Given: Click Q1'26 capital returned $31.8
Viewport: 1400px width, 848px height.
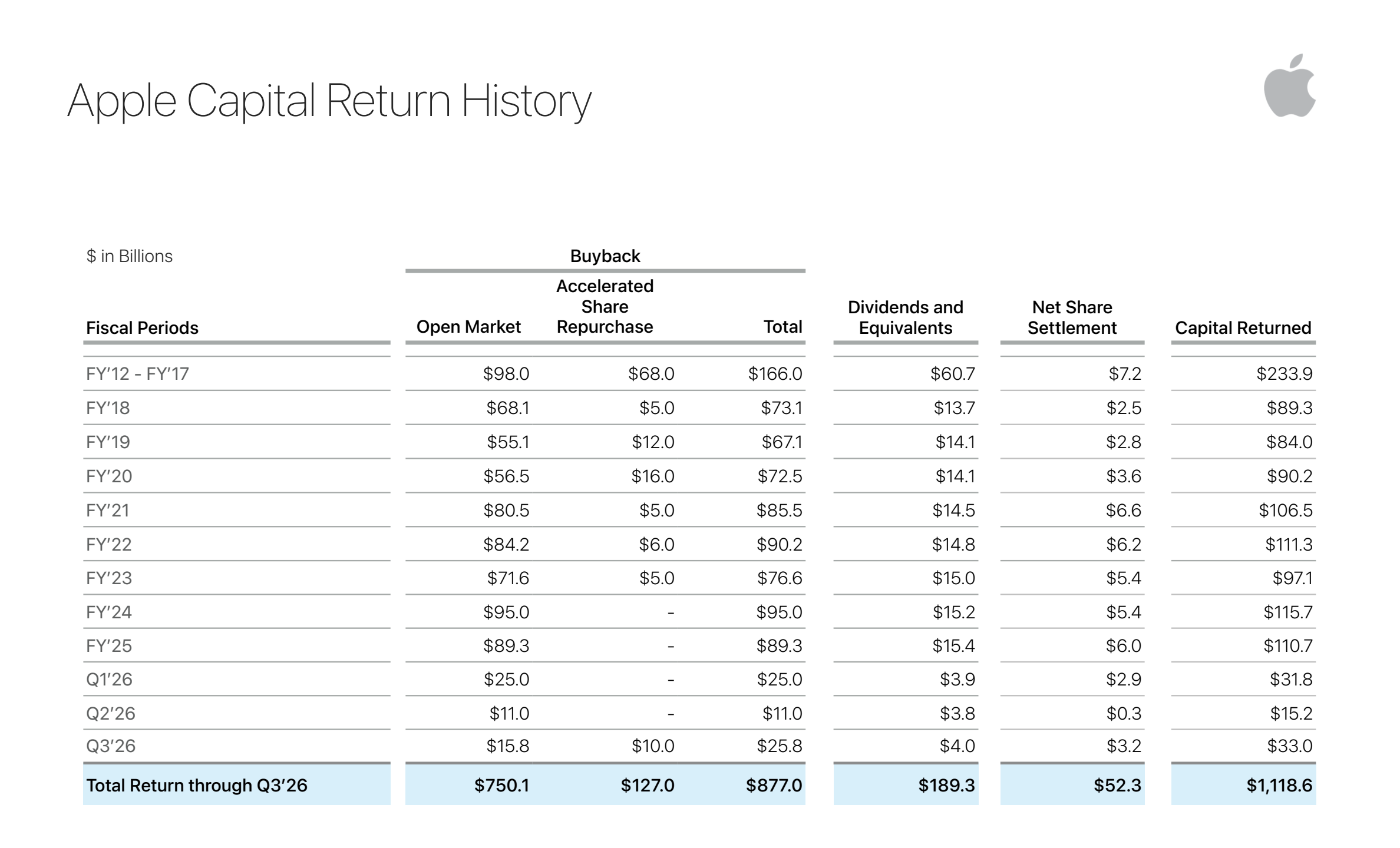Looking at the screenshot, I should (1291, 680).
